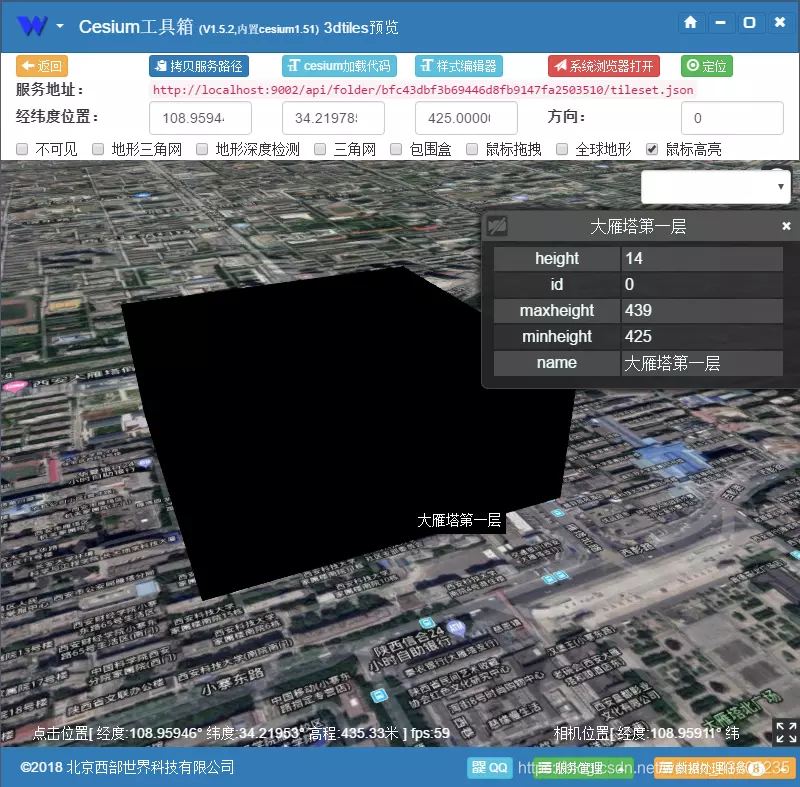Click the 小寨东路 road label on the map
Screen dimensions: 800x787
(233, 682)
